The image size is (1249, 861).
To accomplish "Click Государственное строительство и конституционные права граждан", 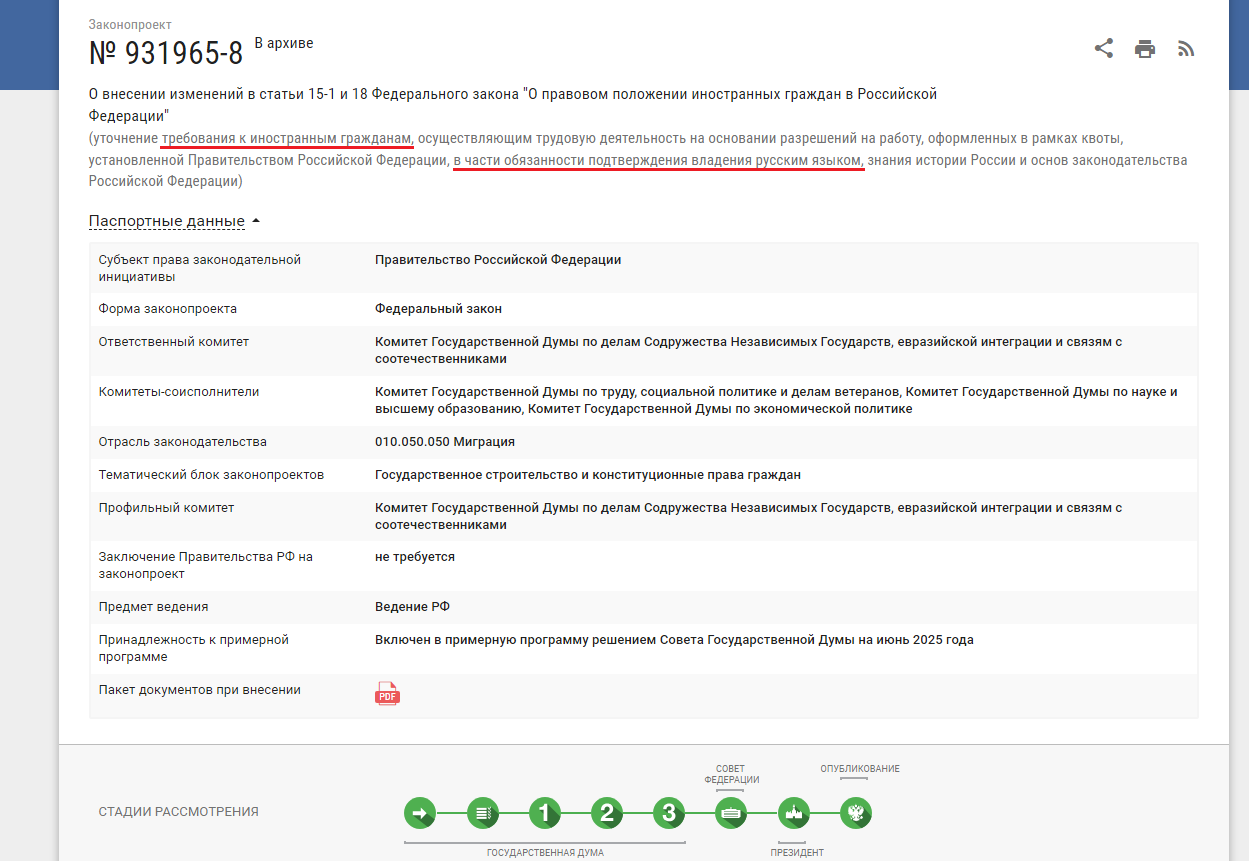I will coord(588,475).
